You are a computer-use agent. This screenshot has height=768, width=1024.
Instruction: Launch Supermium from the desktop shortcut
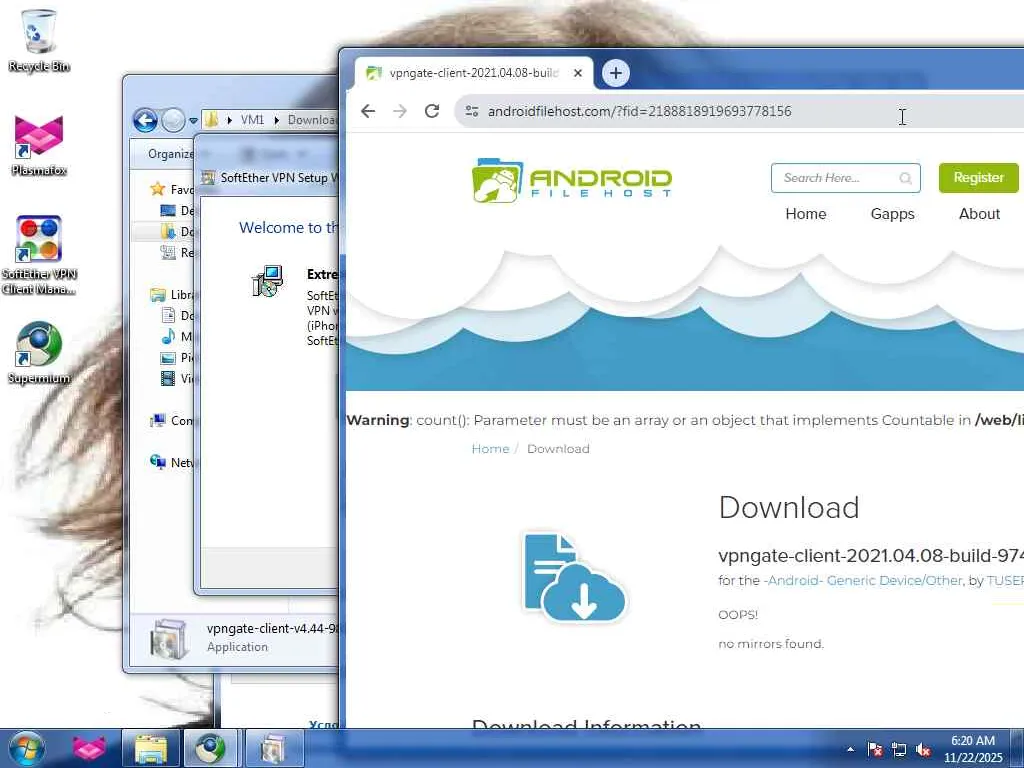(x=39, y=353)
